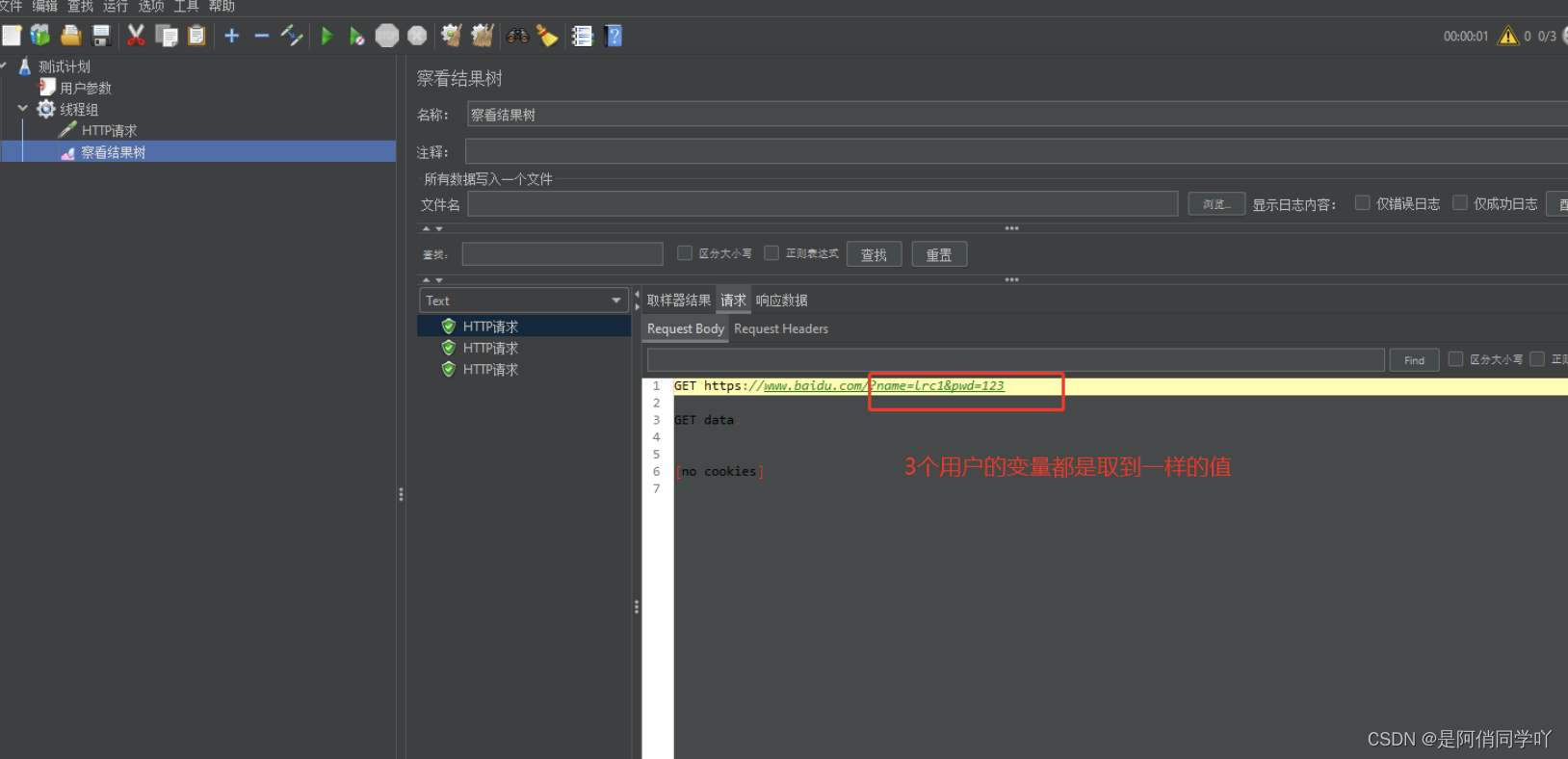The width and height of the screenshot is (1568, 759).
Task: Click the Cut scissors icon
Action: pyautogui.click(x=136, y=36)
